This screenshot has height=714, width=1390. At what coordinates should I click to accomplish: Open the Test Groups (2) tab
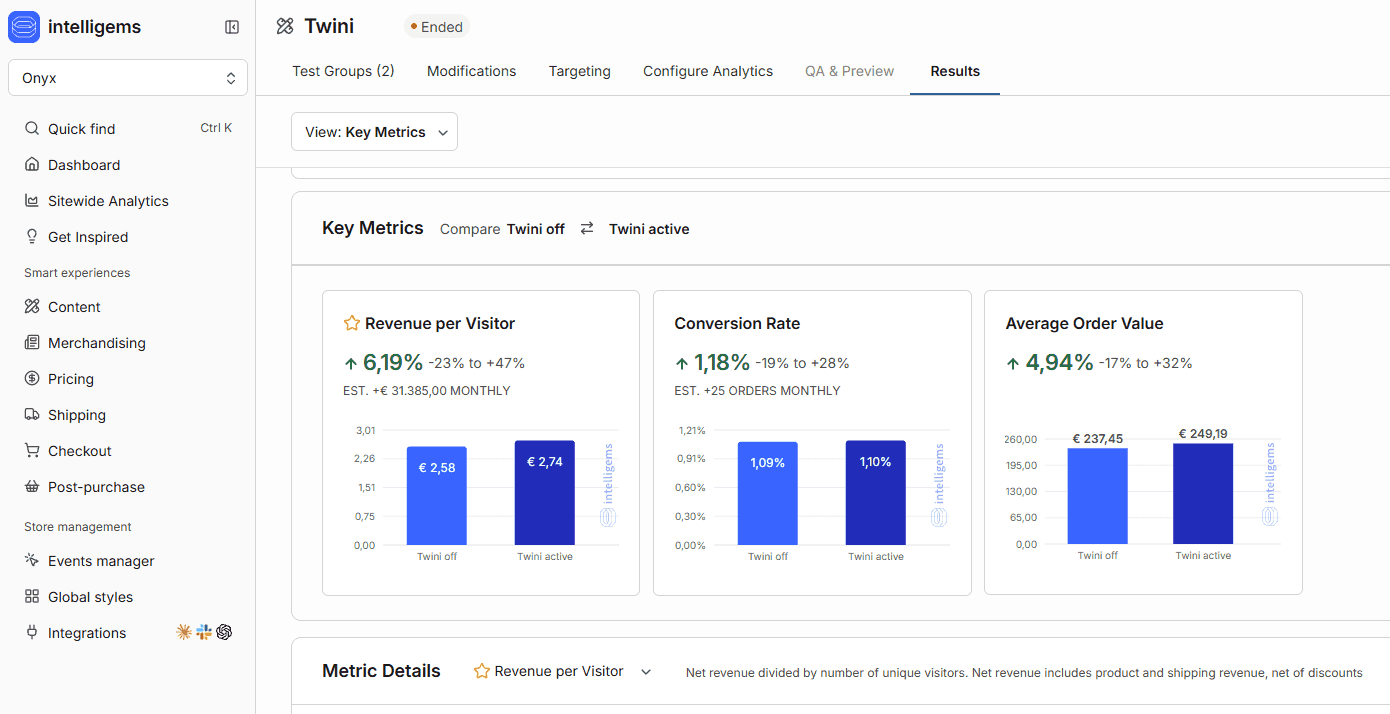coord(343,71)
